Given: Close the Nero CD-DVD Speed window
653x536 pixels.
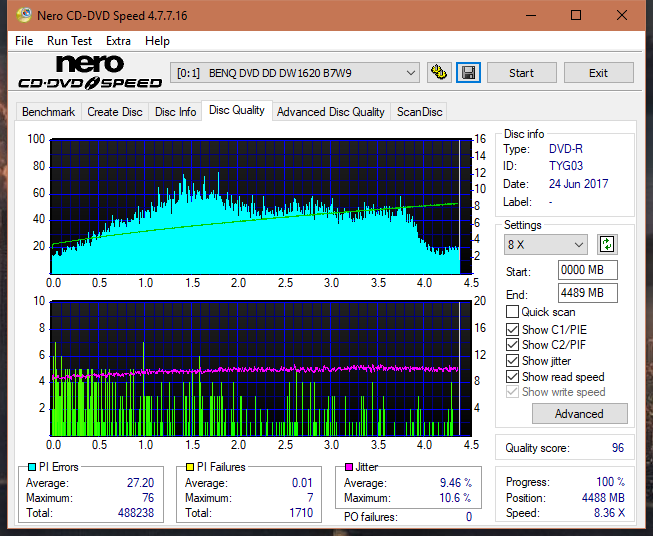Looking at the screenshot, I should [622, 15].
